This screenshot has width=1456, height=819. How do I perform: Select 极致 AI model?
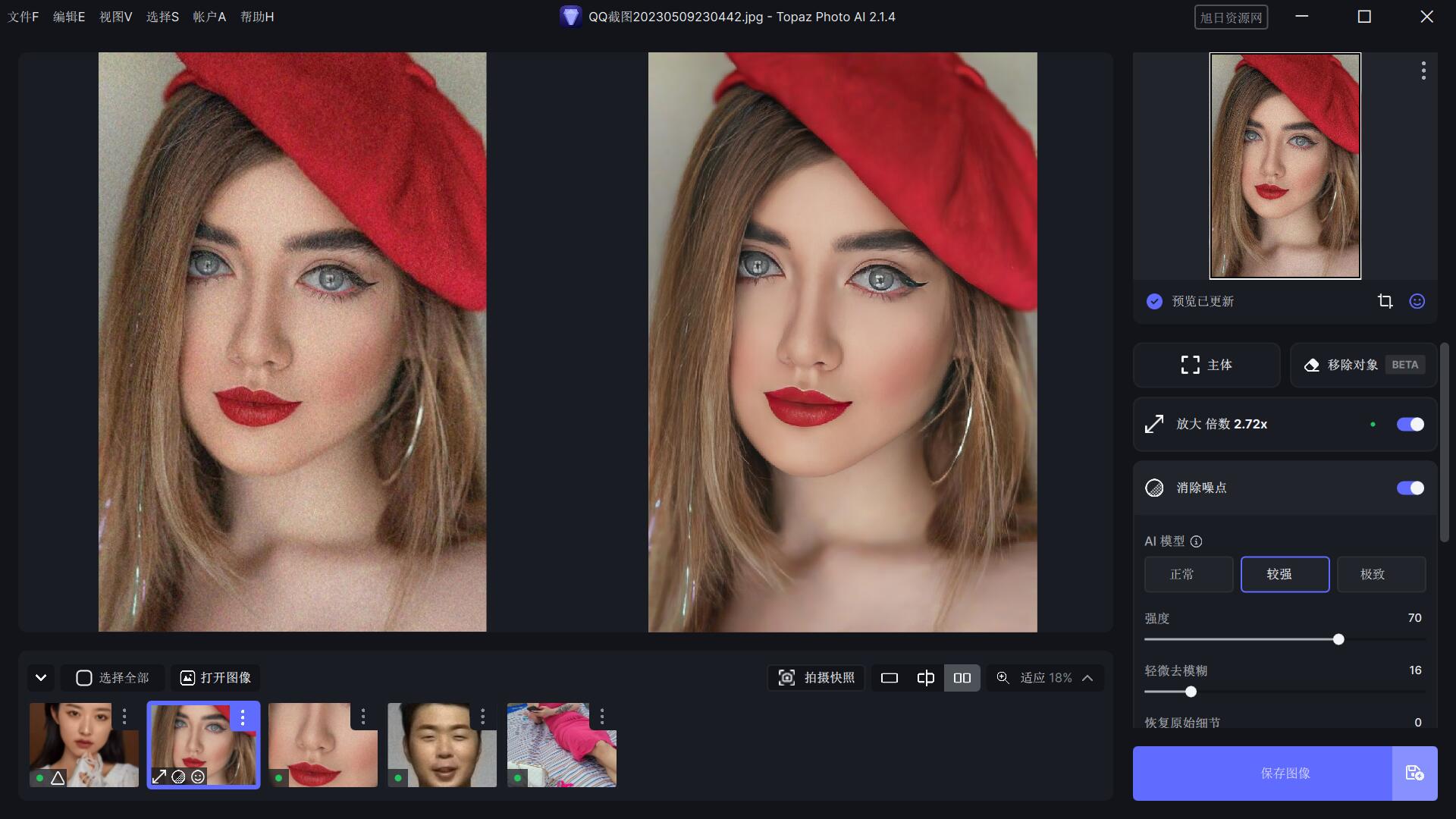click(1381, 574)
